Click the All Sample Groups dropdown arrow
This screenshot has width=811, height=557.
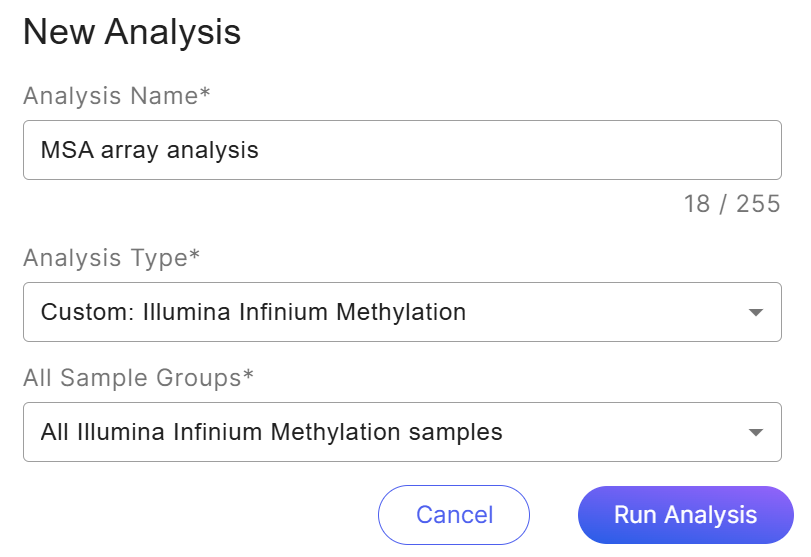tap(756, 433)
